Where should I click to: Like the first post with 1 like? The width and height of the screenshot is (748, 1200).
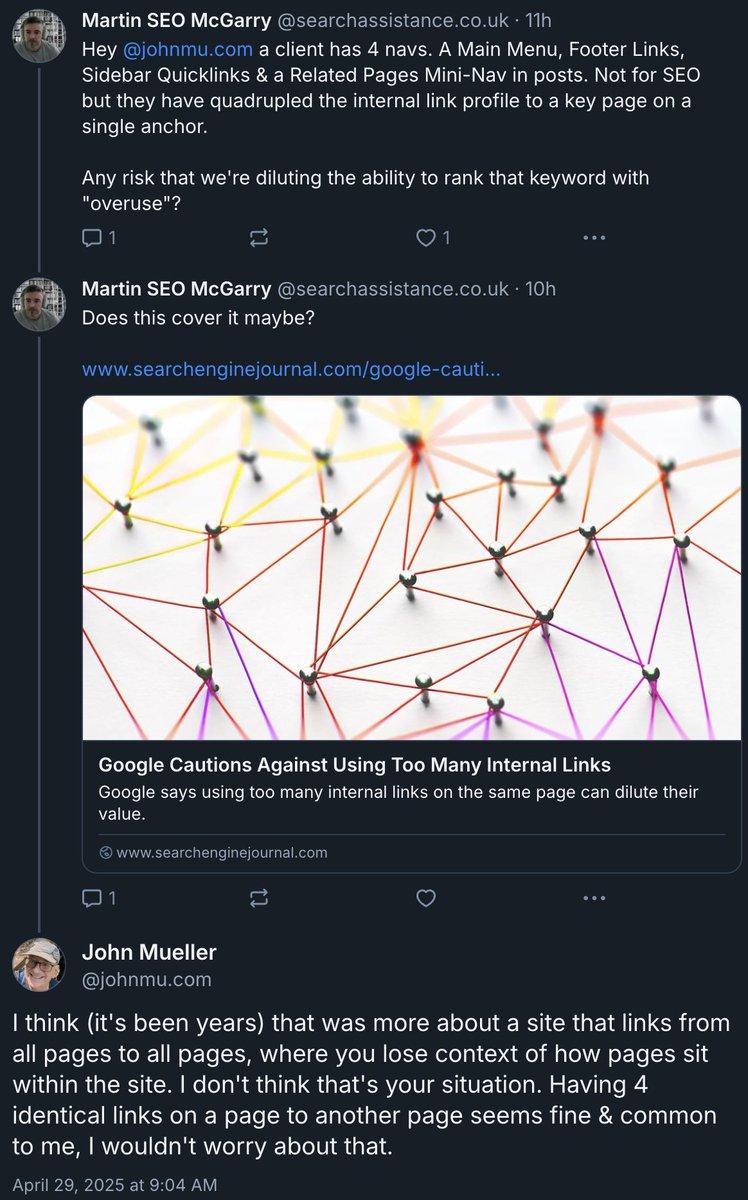[x=433, y=238]
